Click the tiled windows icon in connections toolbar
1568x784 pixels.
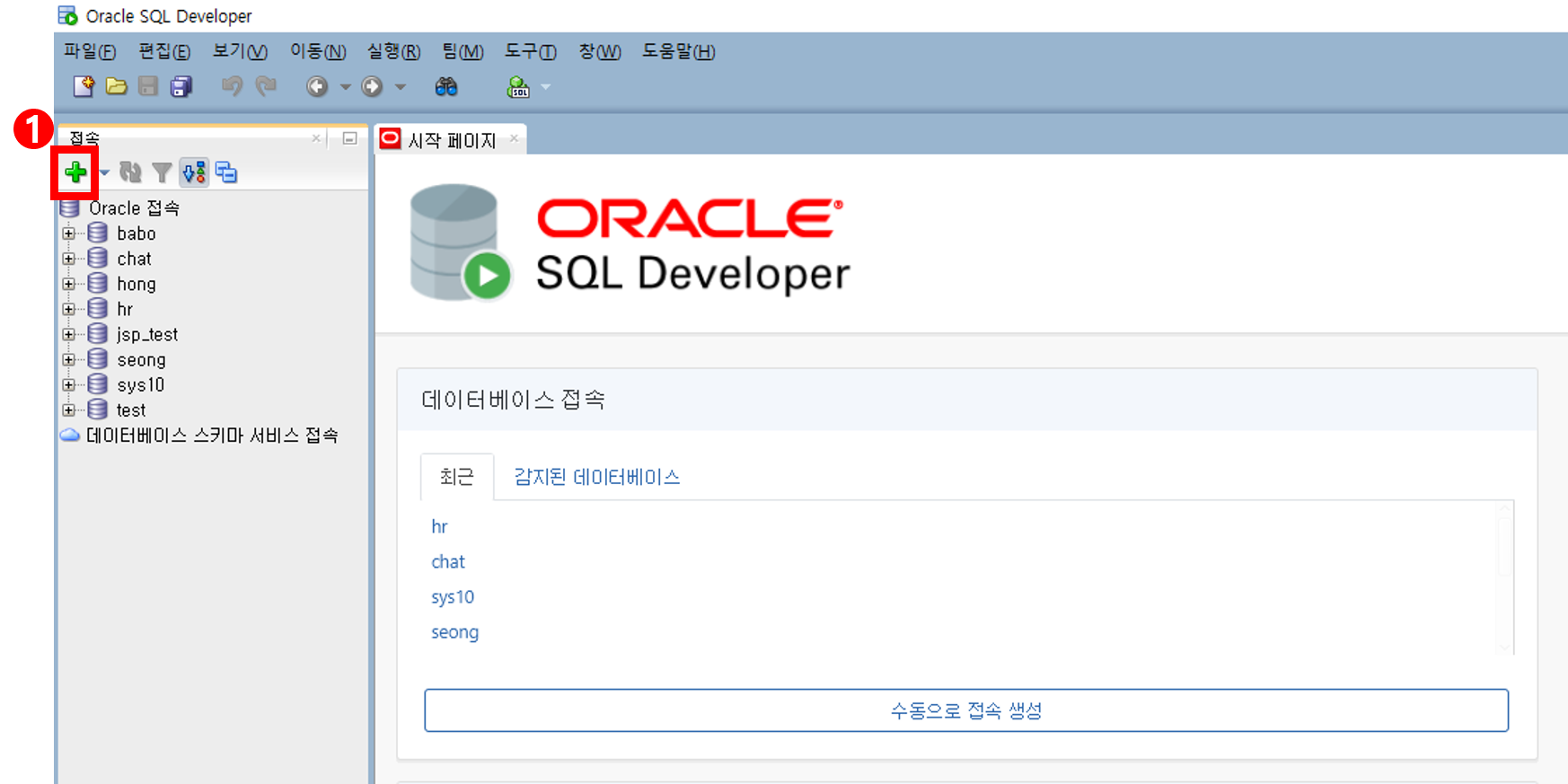tap(226, 172)
